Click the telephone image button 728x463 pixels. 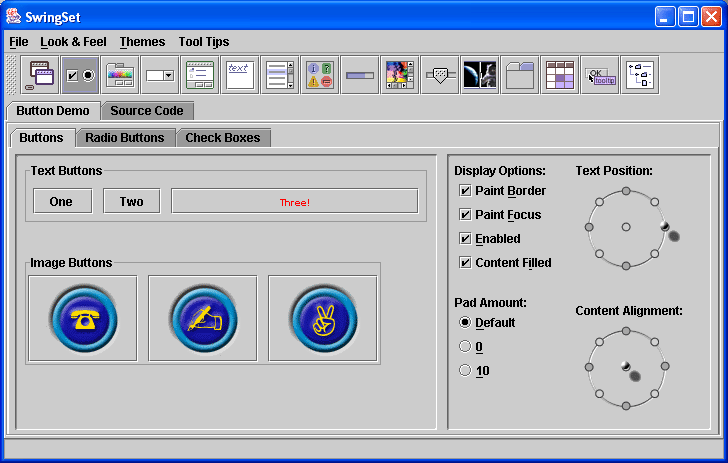[x=83, y=318]
